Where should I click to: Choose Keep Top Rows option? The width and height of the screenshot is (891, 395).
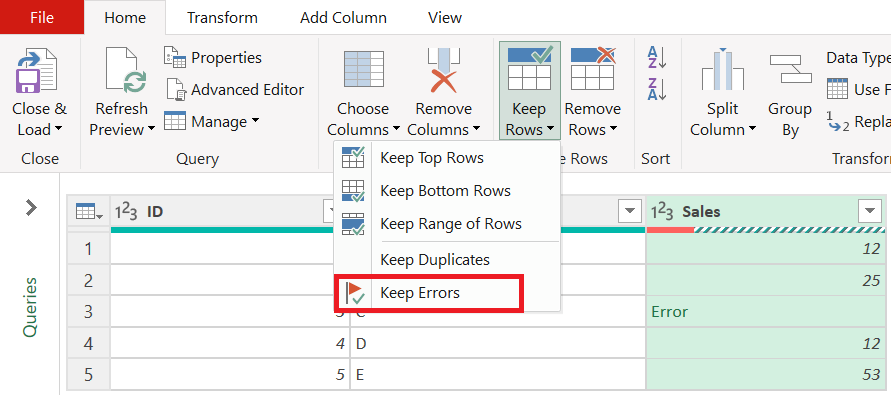[432, 157]
